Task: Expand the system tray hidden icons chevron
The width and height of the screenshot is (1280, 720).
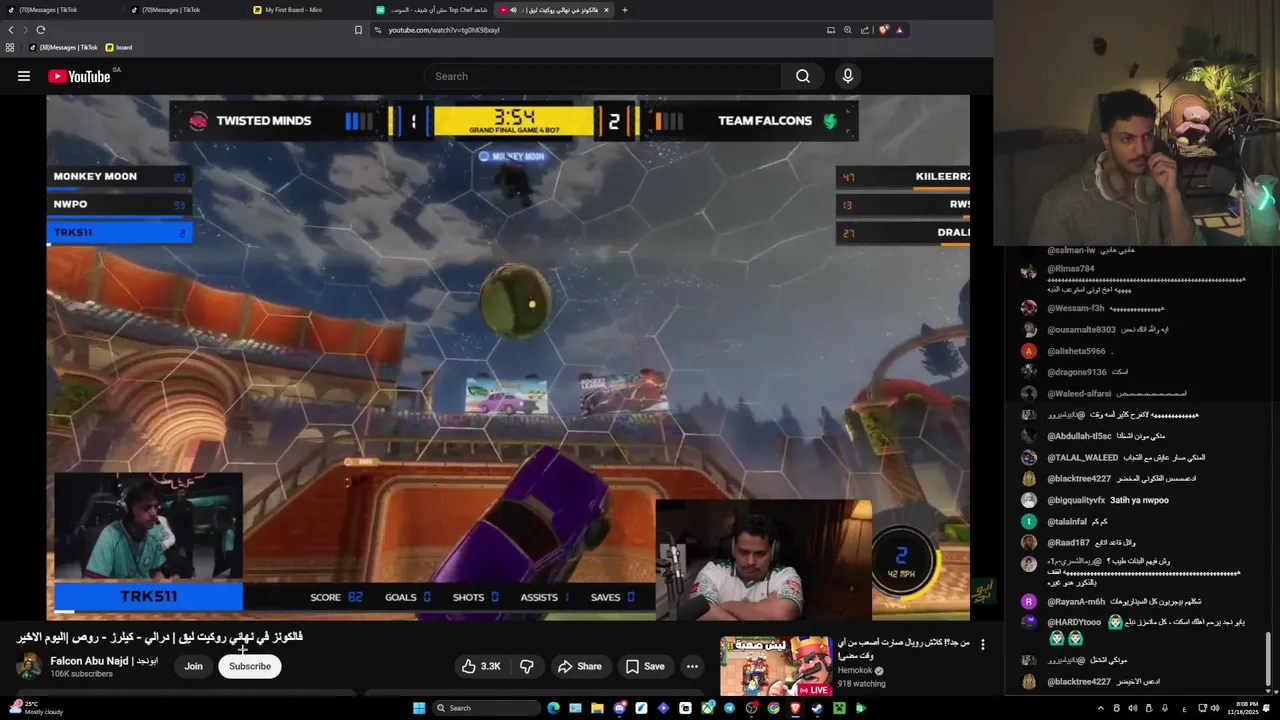Action: click(1101, 708)
